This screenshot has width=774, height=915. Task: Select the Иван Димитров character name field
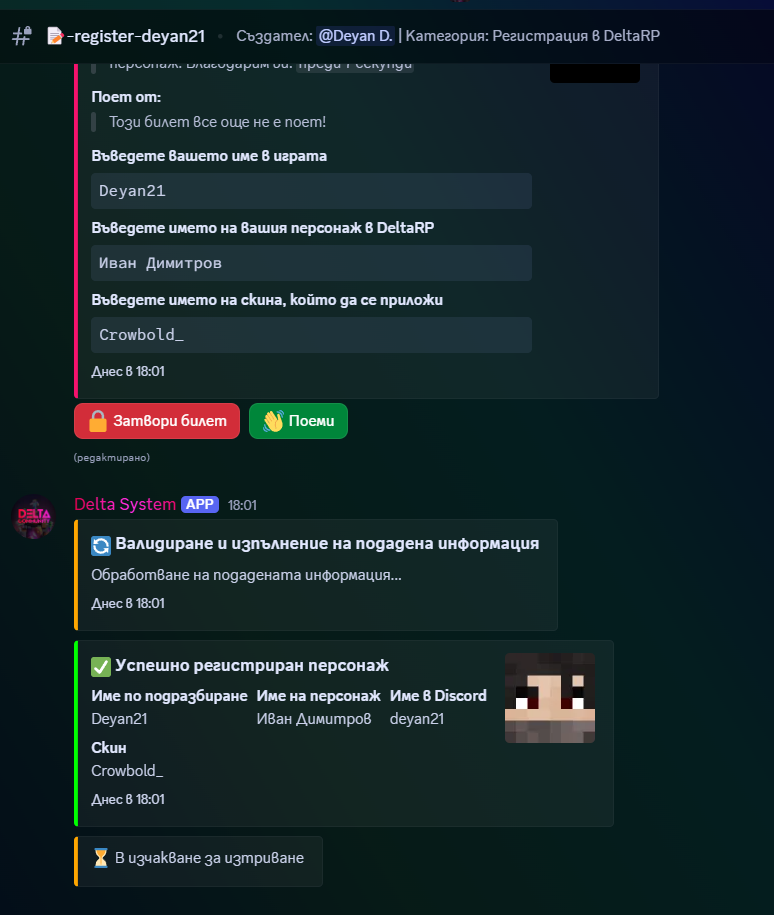coord(311,263)
